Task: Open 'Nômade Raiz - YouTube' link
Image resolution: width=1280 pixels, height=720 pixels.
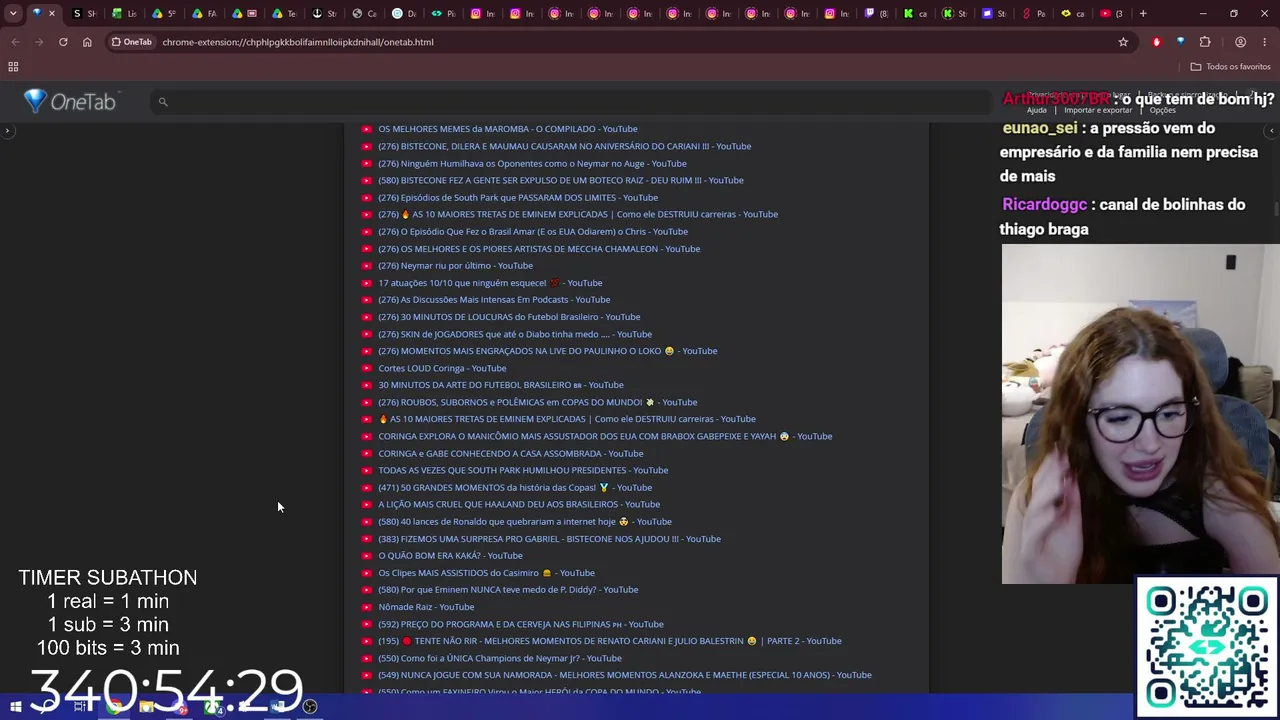Action: pos(426,607)
